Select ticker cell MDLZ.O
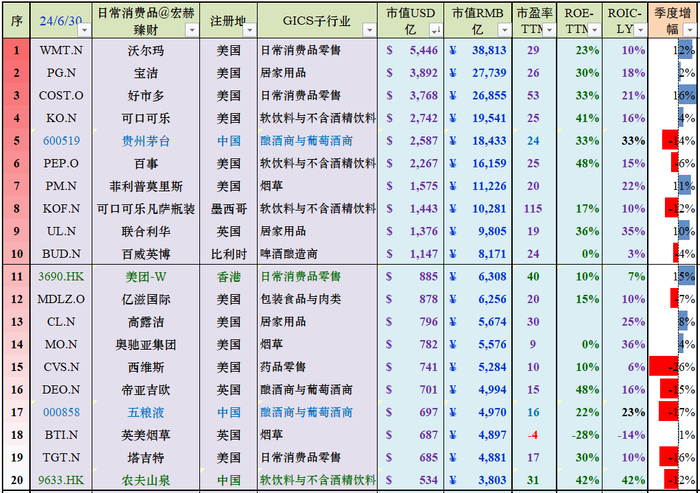 (x=61, y=299)
